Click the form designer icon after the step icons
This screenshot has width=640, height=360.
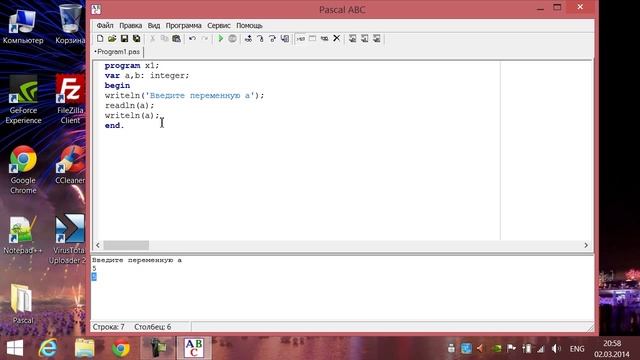(284, 38)
